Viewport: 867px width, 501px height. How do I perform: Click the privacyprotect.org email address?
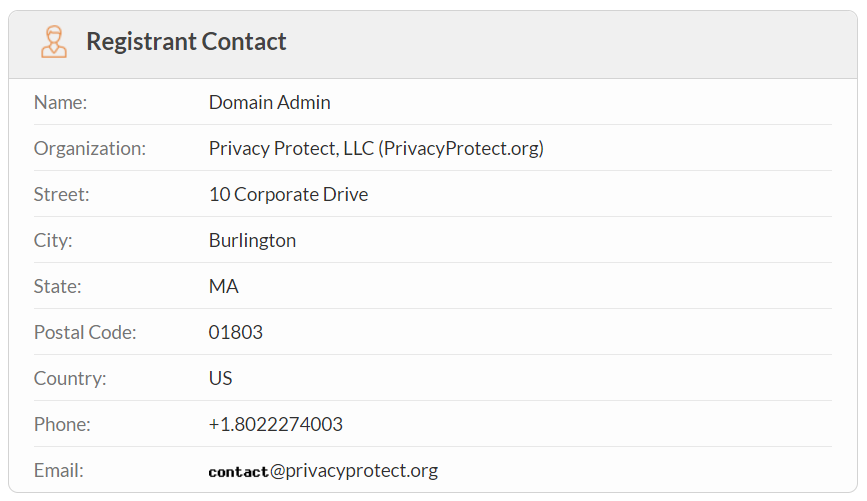point(323,471)
